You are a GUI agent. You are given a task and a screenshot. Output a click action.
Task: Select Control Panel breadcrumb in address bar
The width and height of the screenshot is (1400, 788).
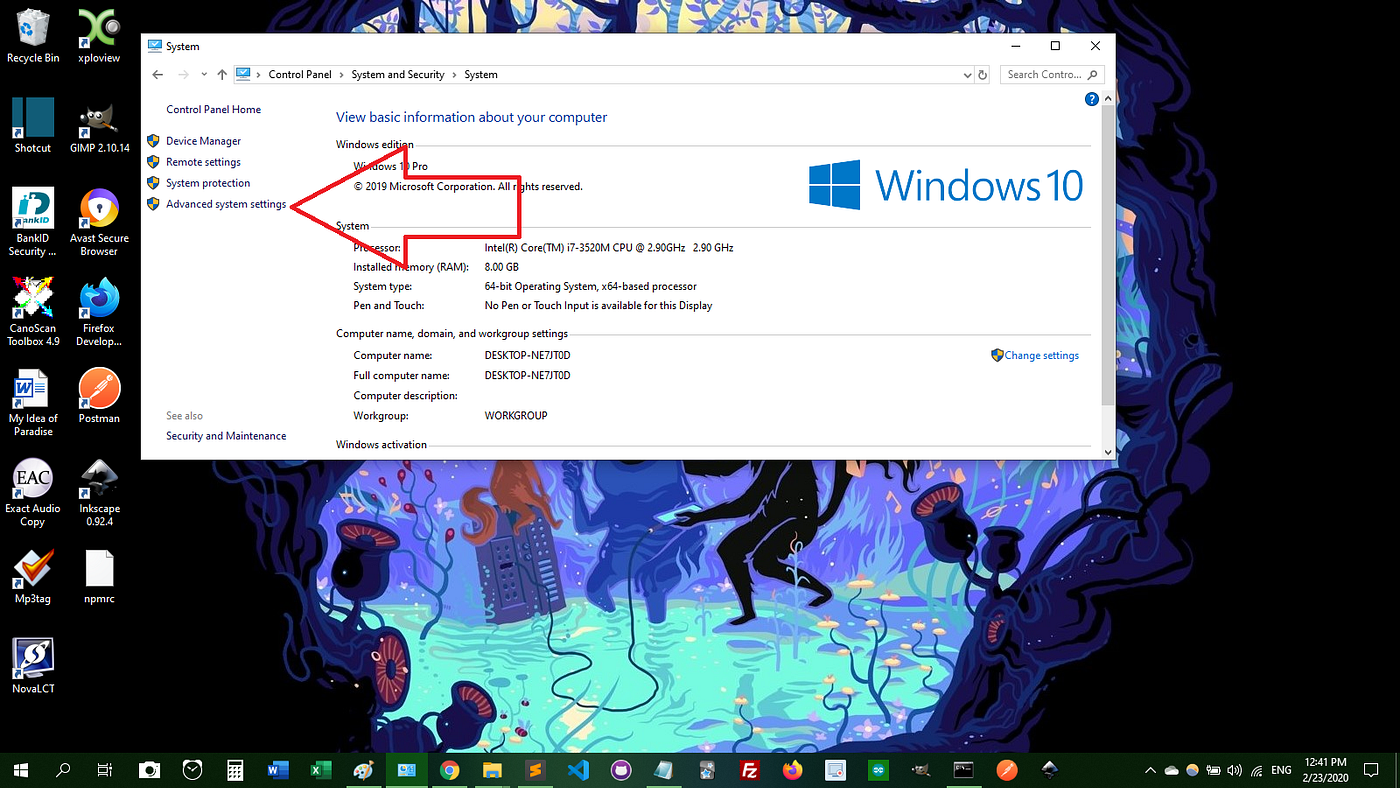[x=299, y=75]
